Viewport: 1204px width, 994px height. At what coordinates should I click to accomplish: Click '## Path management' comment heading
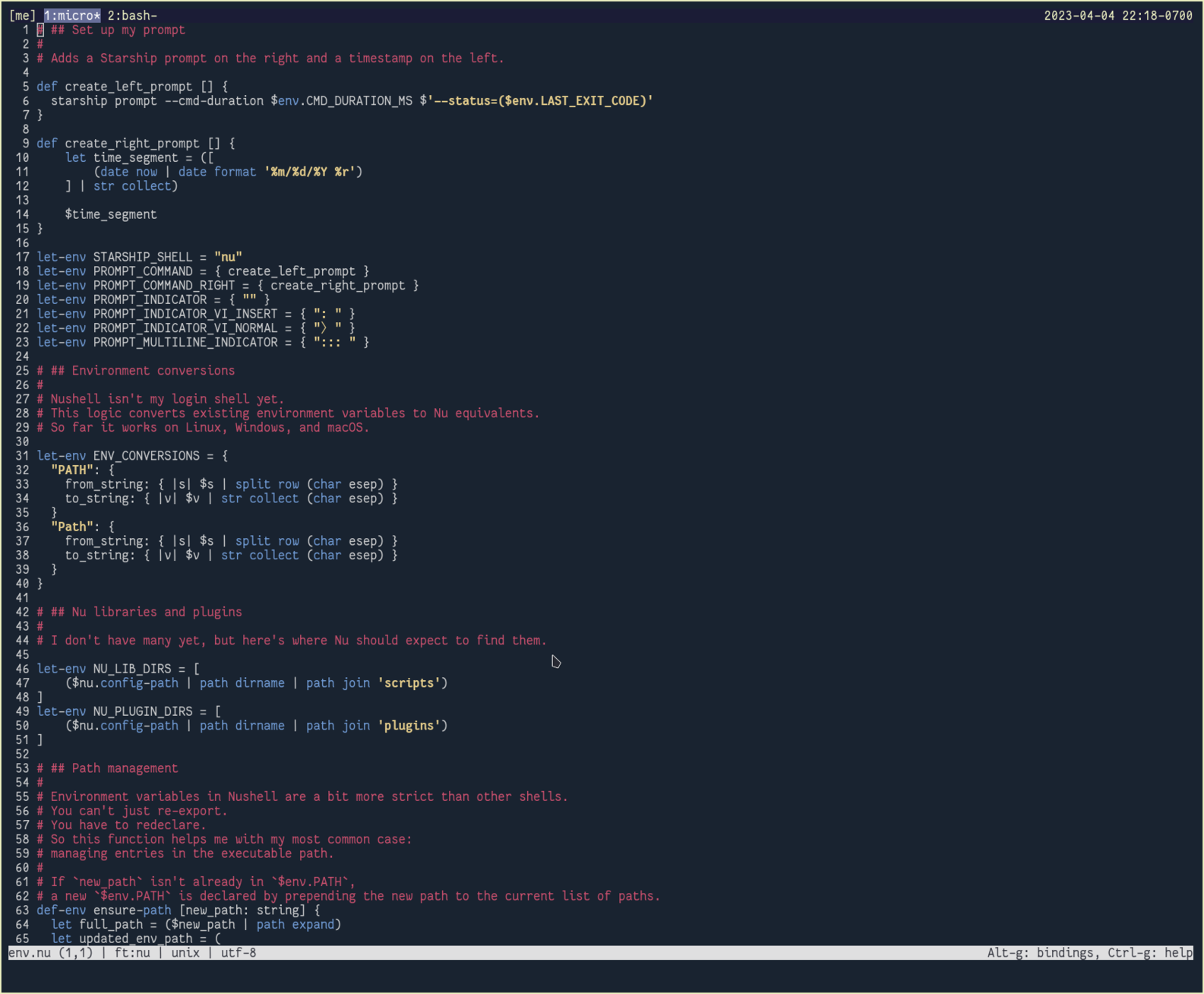pos(115,768)
